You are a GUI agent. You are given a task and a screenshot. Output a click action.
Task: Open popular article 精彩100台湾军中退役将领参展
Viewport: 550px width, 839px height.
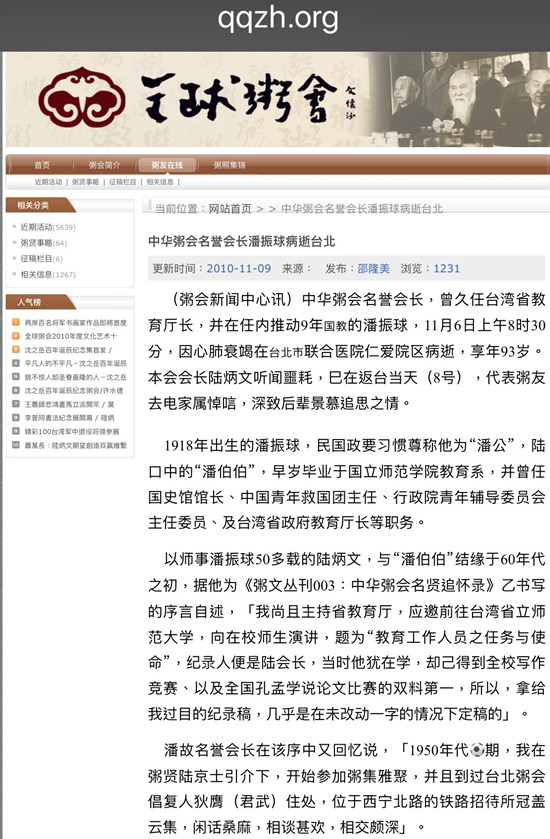pos(72,431)
